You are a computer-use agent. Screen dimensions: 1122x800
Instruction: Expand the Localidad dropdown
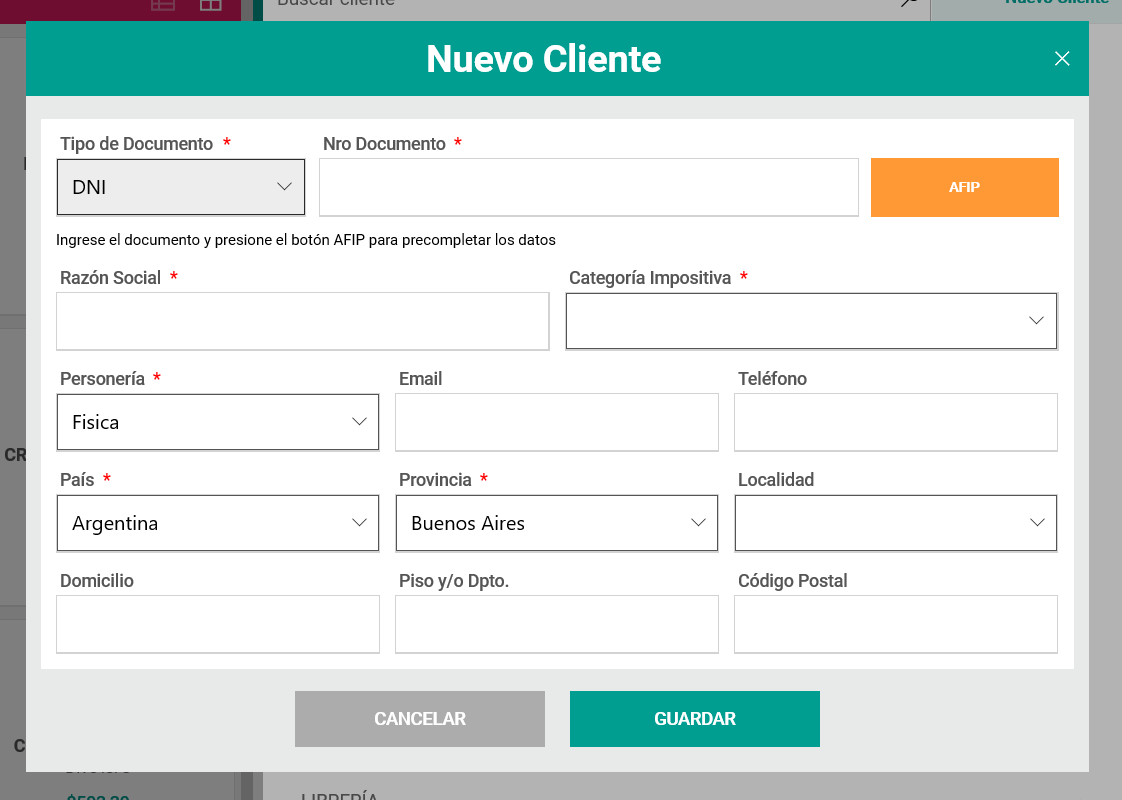pos(896,523)
